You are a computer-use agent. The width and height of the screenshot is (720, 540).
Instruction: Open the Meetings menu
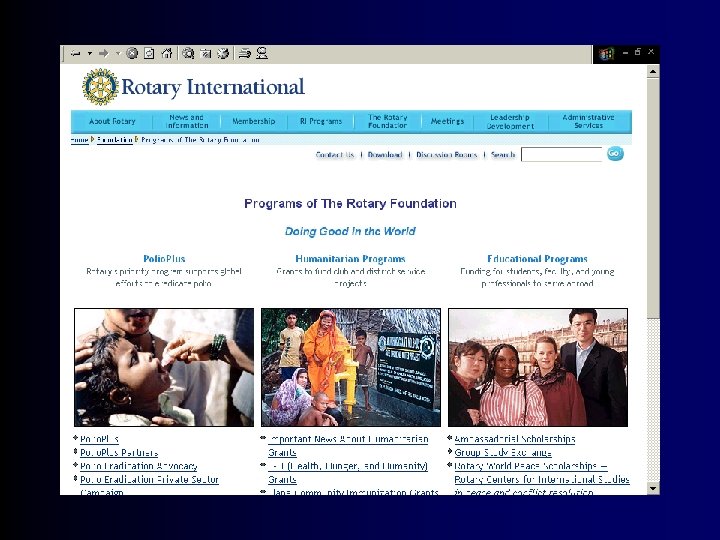[447, 121]
